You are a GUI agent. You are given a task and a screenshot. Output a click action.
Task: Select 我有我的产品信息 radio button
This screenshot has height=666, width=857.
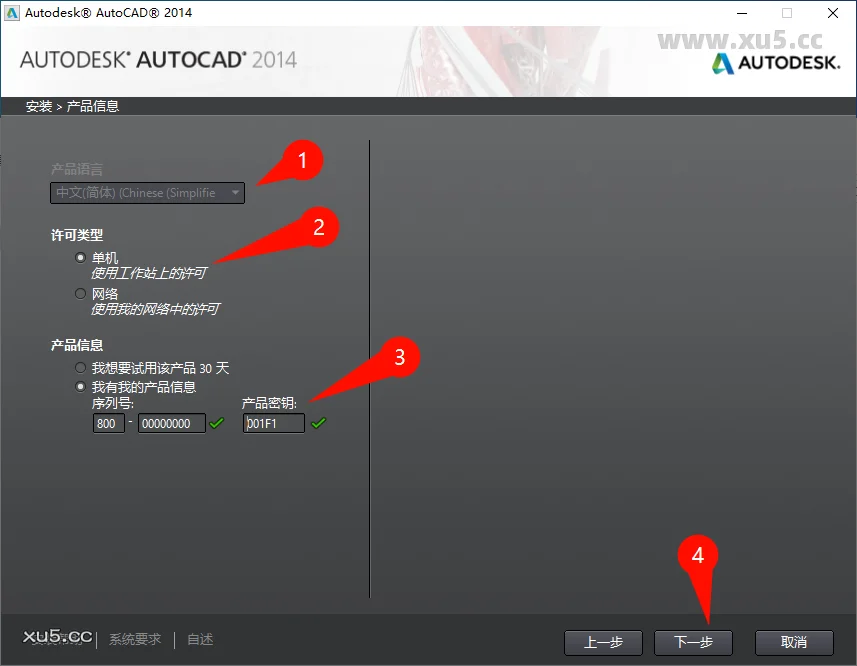(x=81, y=387)
